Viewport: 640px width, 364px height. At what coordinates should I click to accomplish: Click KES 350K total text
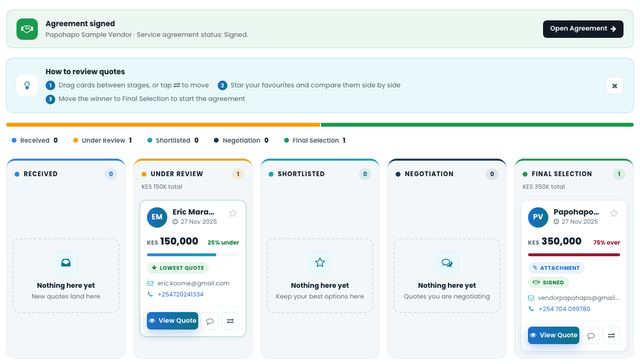point(544,187)
